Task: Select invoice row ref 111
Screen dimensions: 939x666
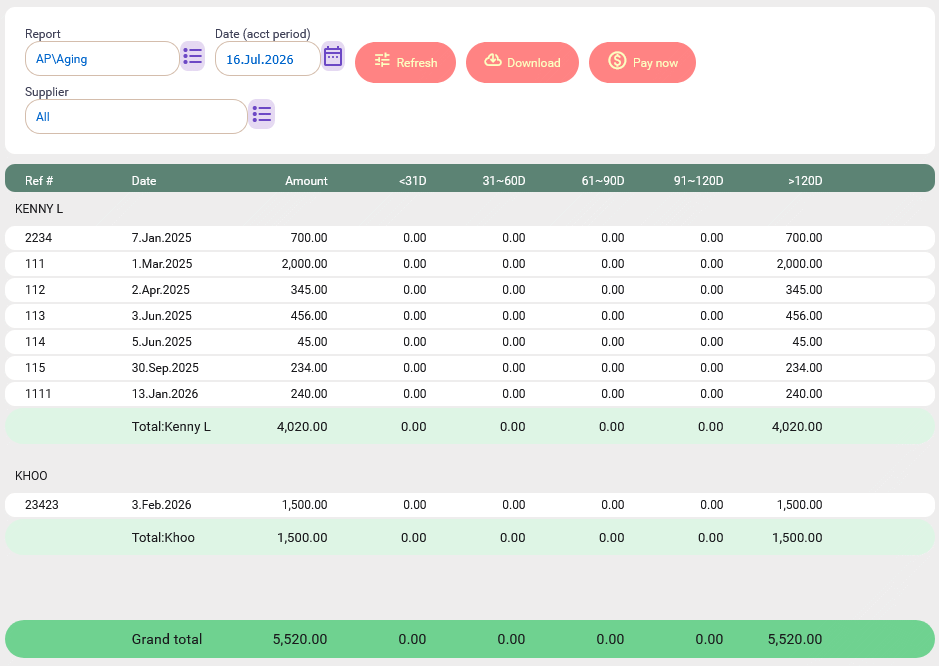Action: pos(470,264)
